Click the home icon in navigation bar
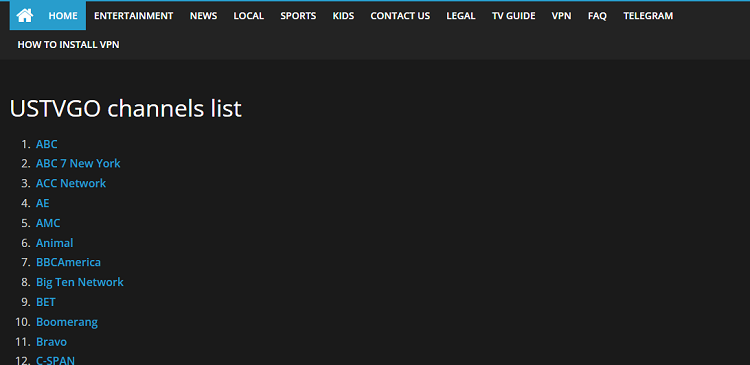The width and height of the screenshot is (750, 365). click(x=25, y=16)
